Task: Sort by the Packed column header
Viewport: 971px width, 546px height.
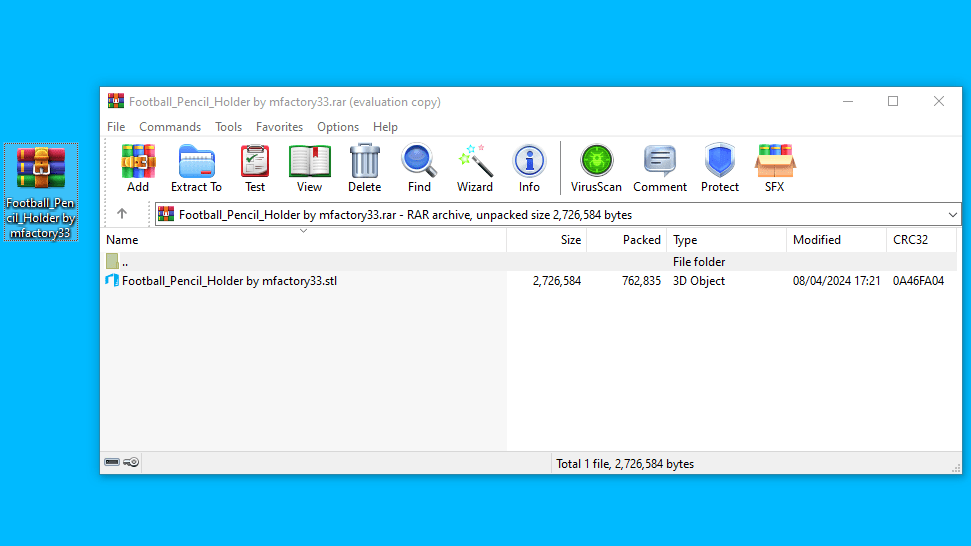Action: click(x=626, y=240)
